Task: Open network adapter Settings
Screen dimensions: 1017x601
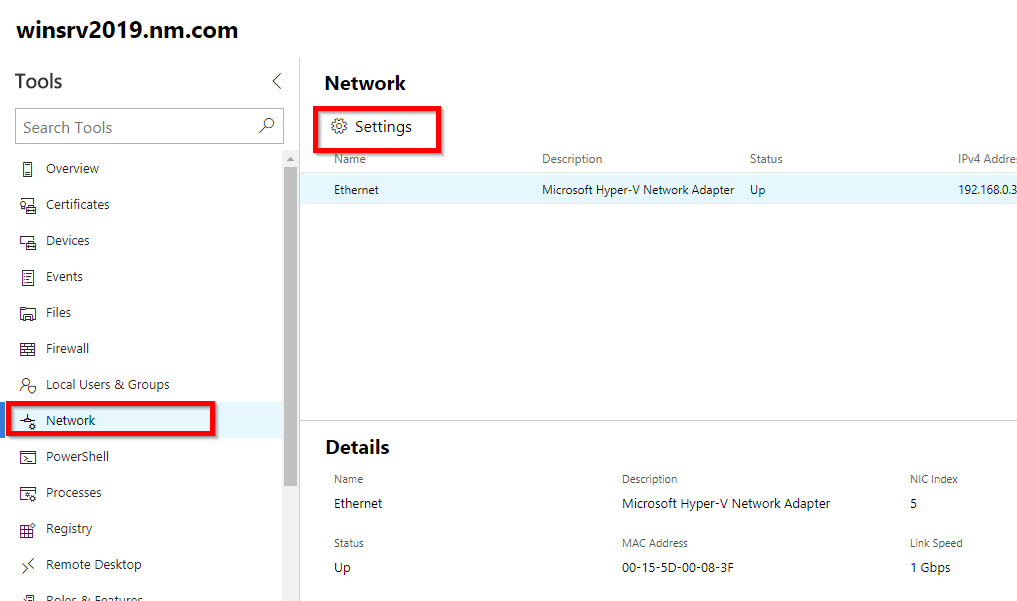Action: pyautogui.click(x=378, y=127)
